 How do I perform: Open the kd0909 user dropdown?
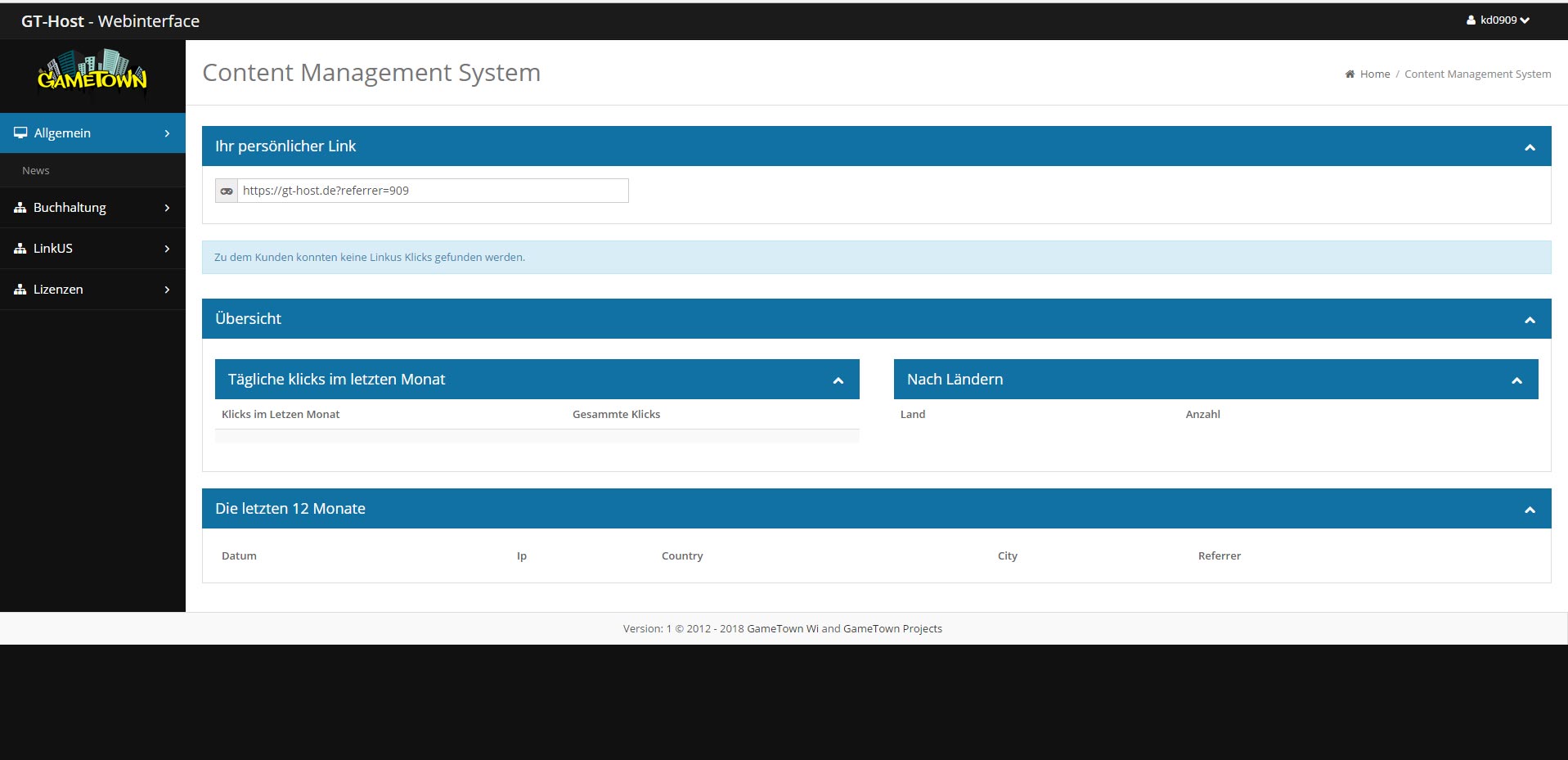click(x=1498, y=20)
